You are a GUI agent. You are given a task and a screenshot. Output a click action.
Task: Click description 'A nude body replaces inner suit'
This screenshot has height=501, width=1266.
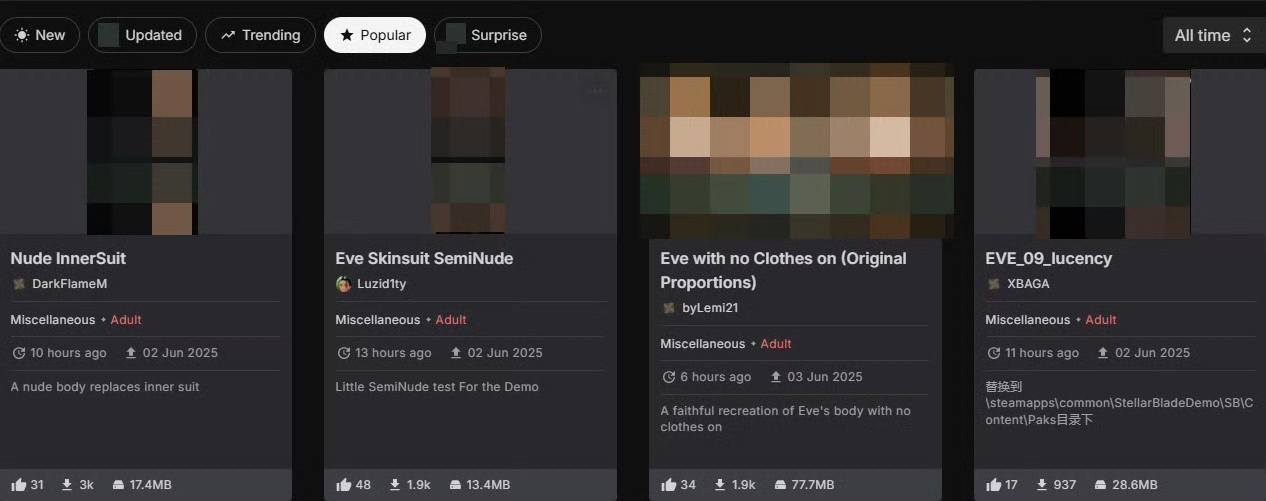click(105, 387)
